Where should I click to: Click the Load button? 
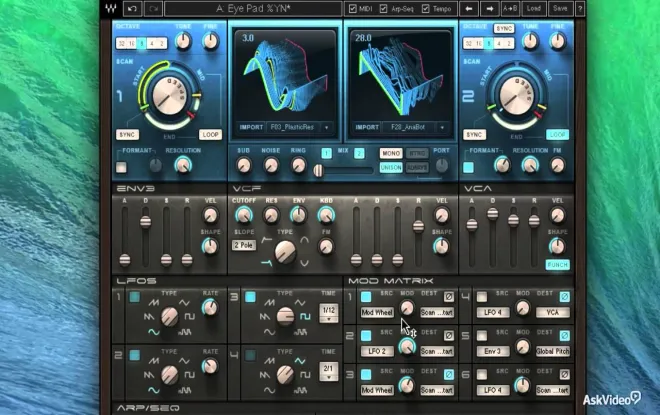(x=533, y=8)
